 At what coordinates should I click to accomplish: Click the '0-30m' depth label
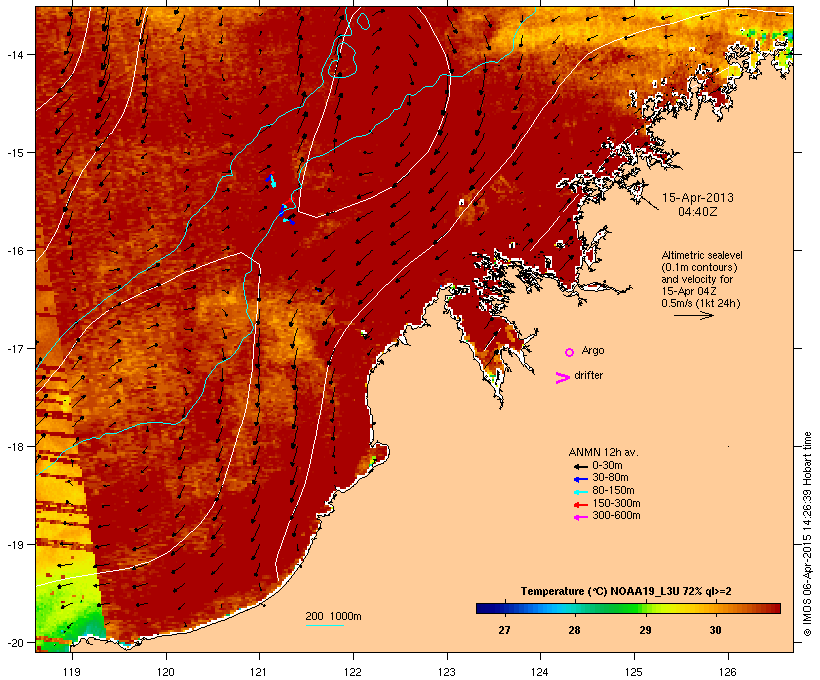coord(607,466)
